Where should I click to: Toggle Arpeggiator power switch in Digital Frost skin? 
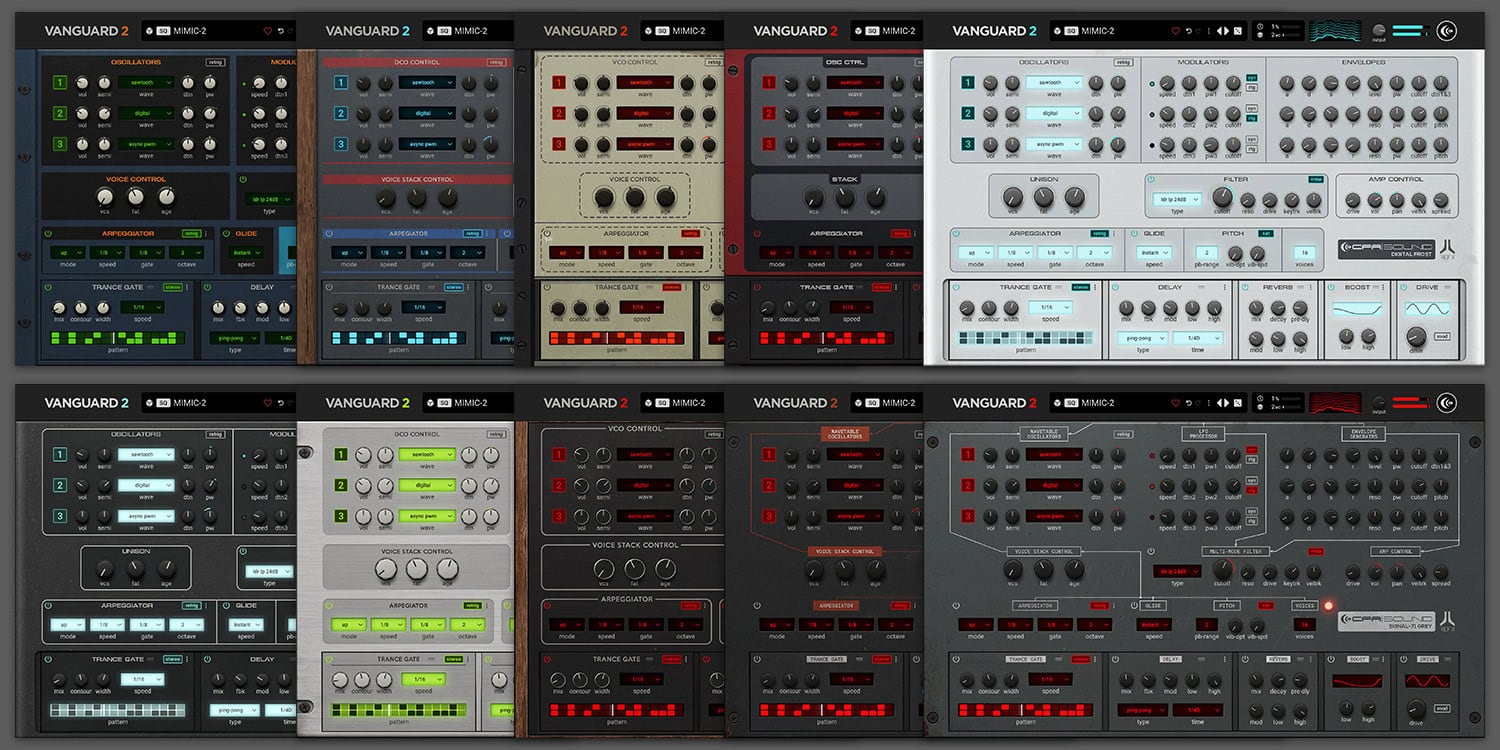[x=956, y=234]
